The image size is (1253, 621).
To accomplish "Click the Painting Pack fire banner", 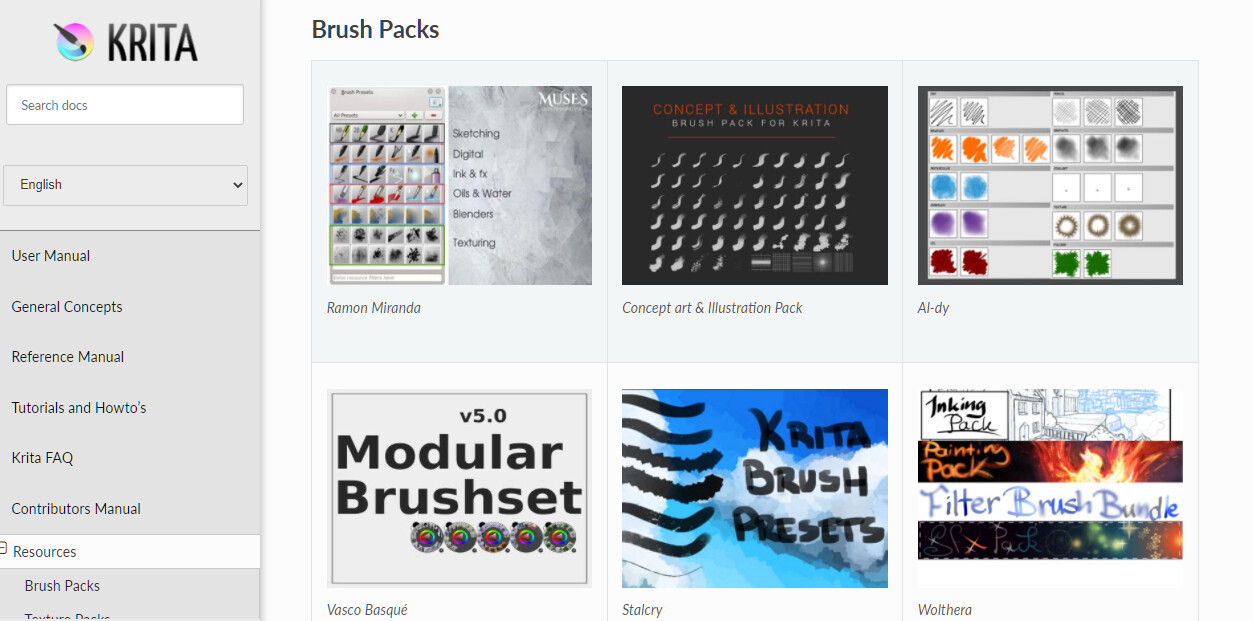I will 1050,462.
